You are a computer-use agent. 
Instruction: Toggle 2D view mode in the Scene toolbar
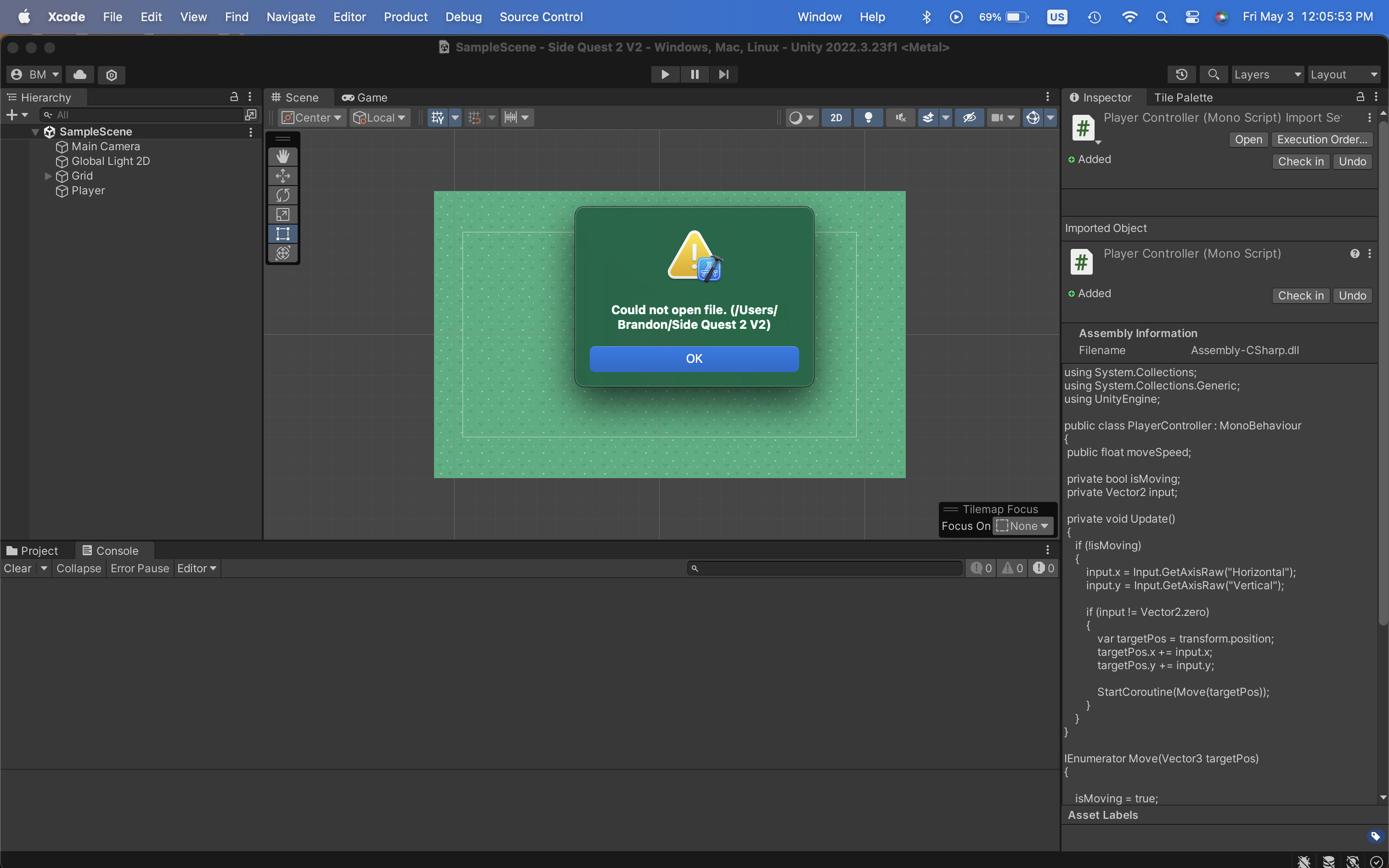[836, 117]
